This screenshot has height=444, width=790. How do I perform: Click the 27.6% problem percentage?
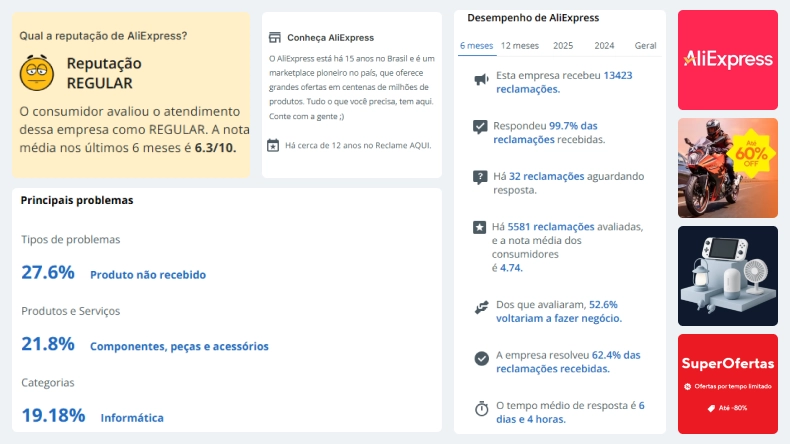(x=48, y=272)
